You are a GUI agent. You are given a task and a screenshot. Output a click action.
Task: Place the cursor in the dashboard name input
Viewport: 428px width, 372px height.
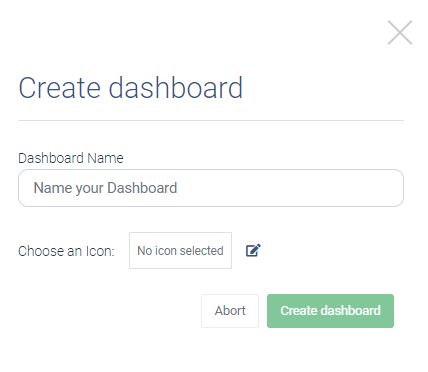(211, 188)
